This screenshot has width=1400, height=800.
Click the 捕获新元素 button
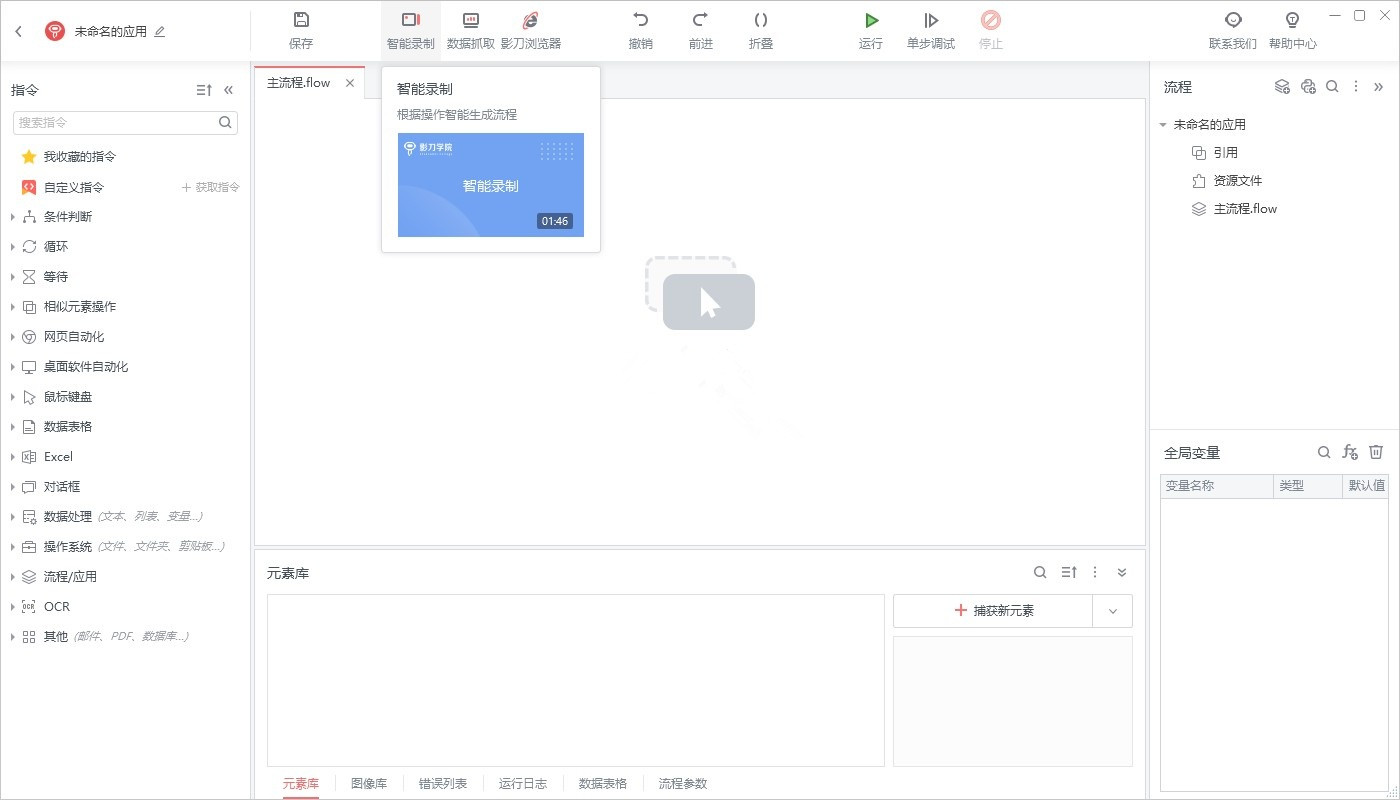pyautogui.click(x=992, y=611)
